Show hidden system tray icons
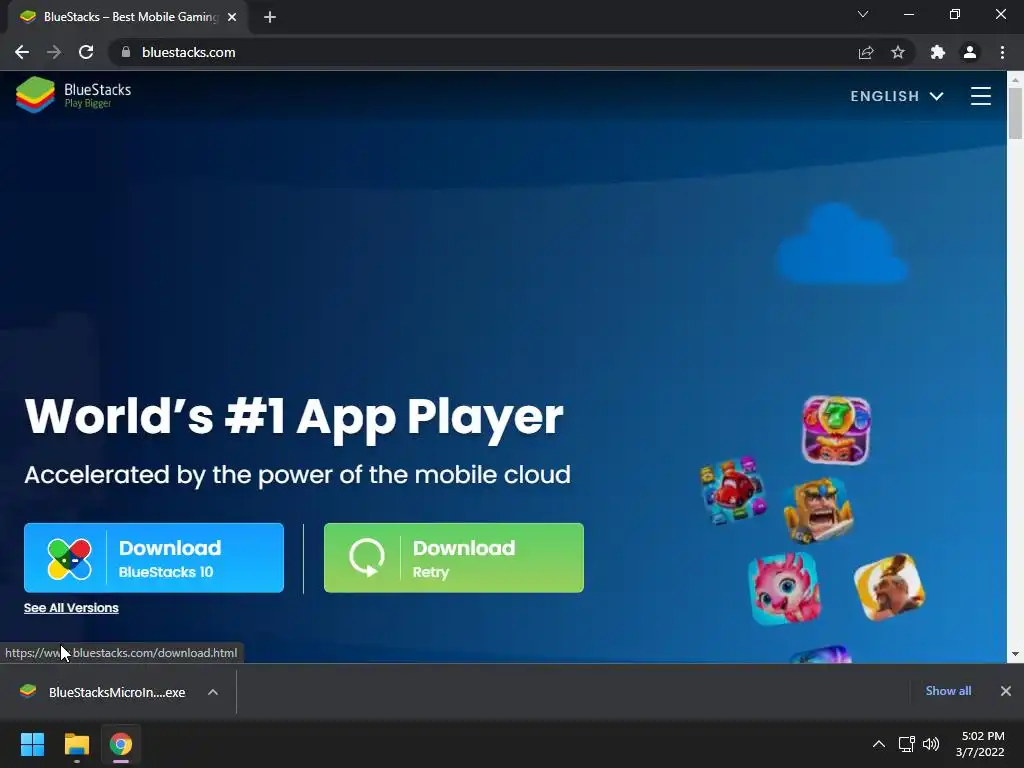 click(x=879, y=744)
